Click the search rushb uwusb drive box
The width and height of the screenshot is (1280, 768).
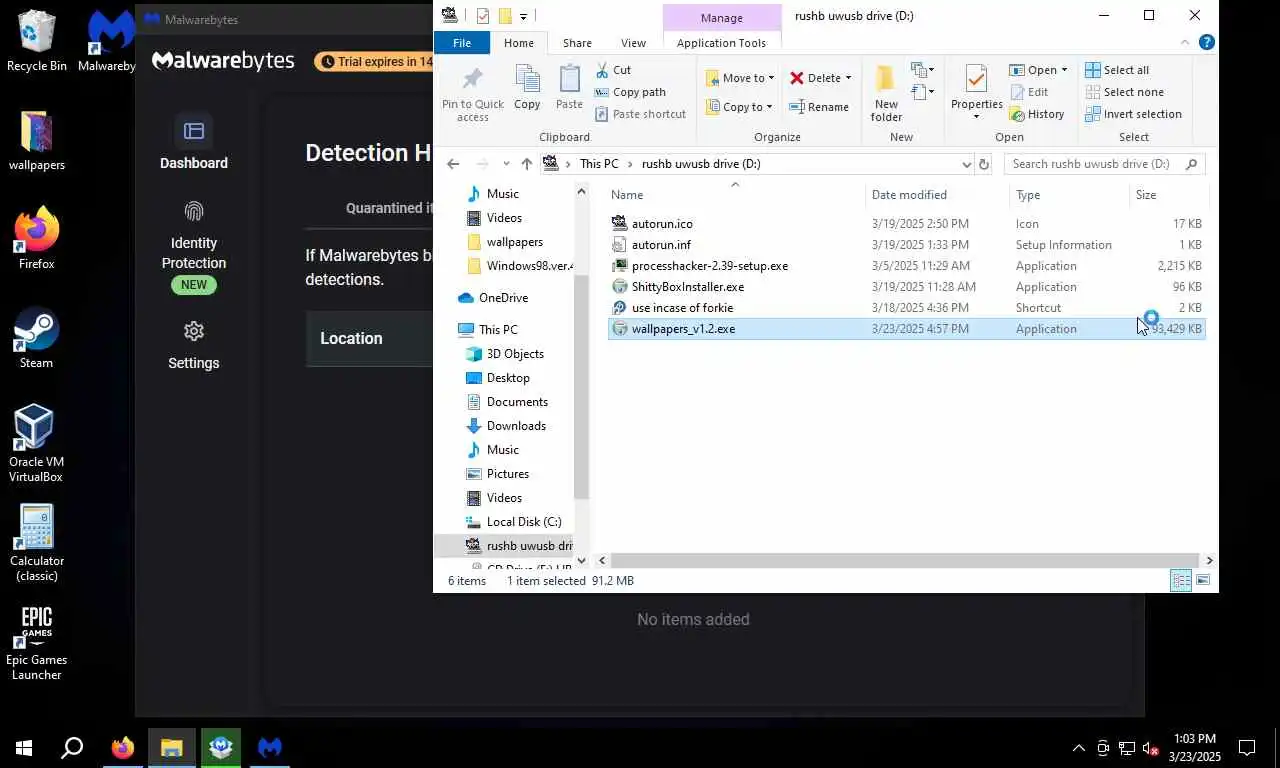point(1104,164)
